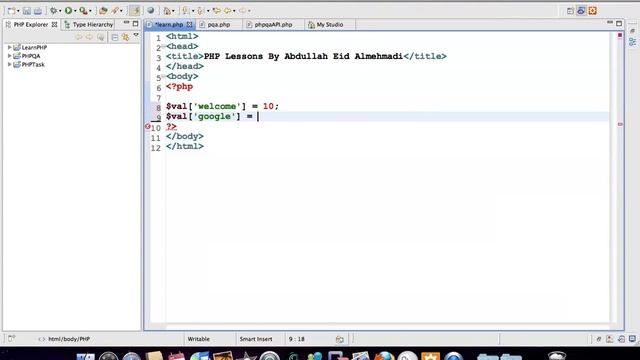Maximize the editor area

click(619, 24)
